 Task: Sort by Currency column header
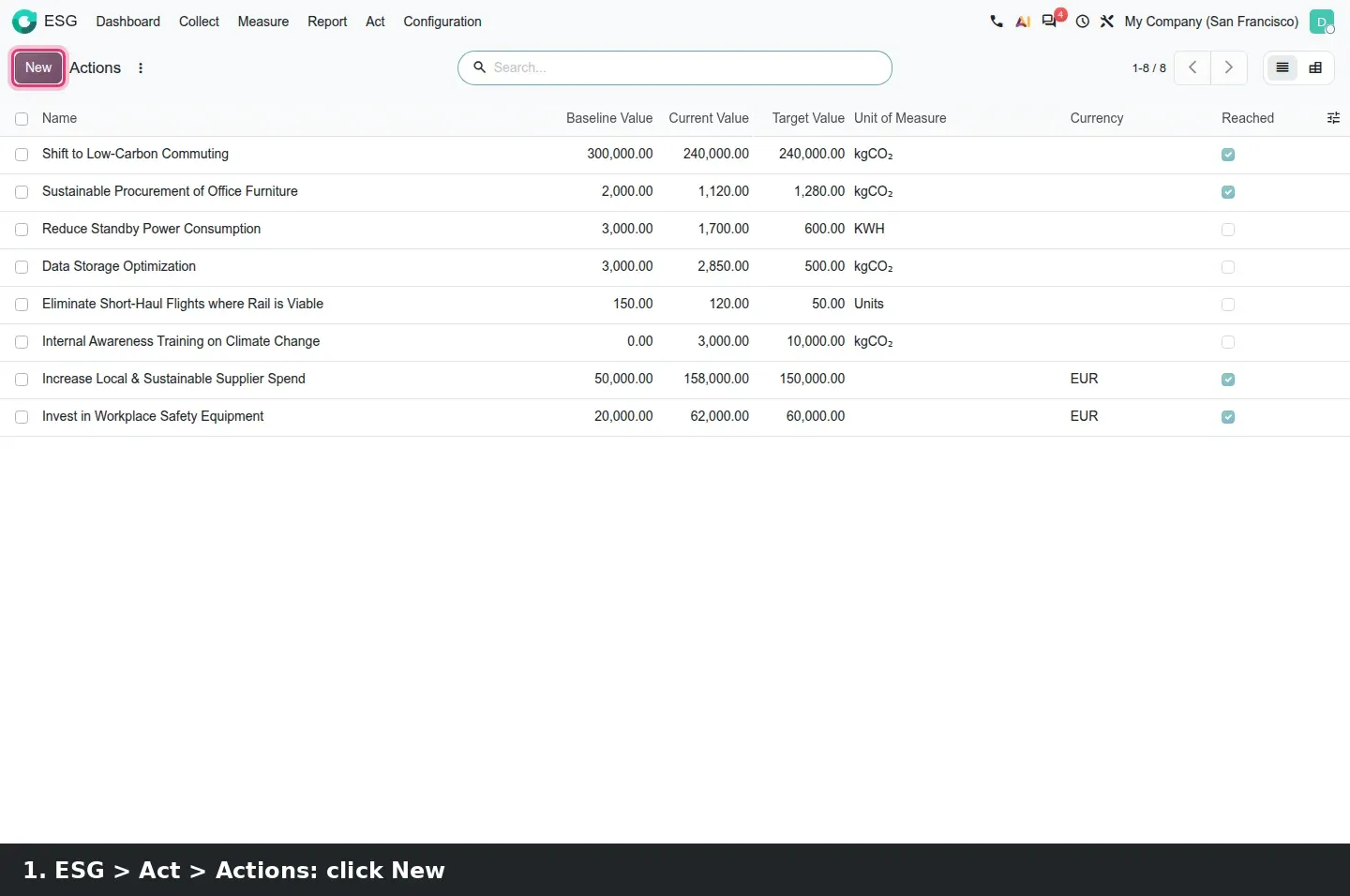pos(1097,118)
